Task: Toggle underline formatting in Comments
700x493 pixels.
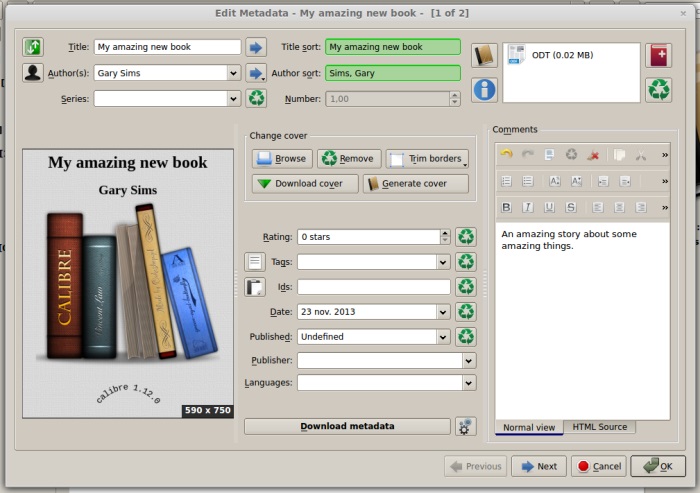Action: pos(549,207)
